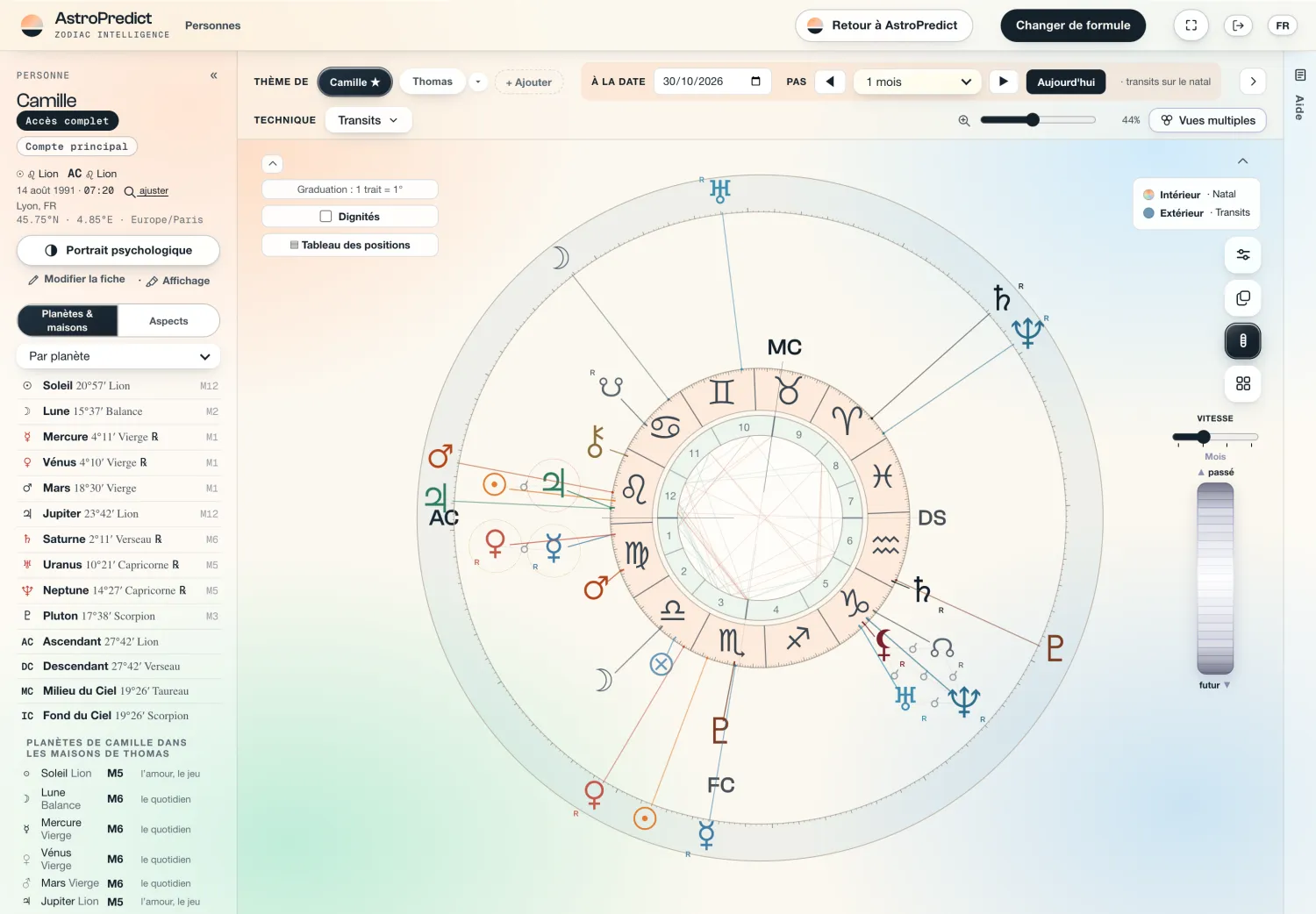1316x914 pixels.
Task: Toggle Extérieur Transits legend entry
Action: pyautogui.click(x=1197, y=213)
